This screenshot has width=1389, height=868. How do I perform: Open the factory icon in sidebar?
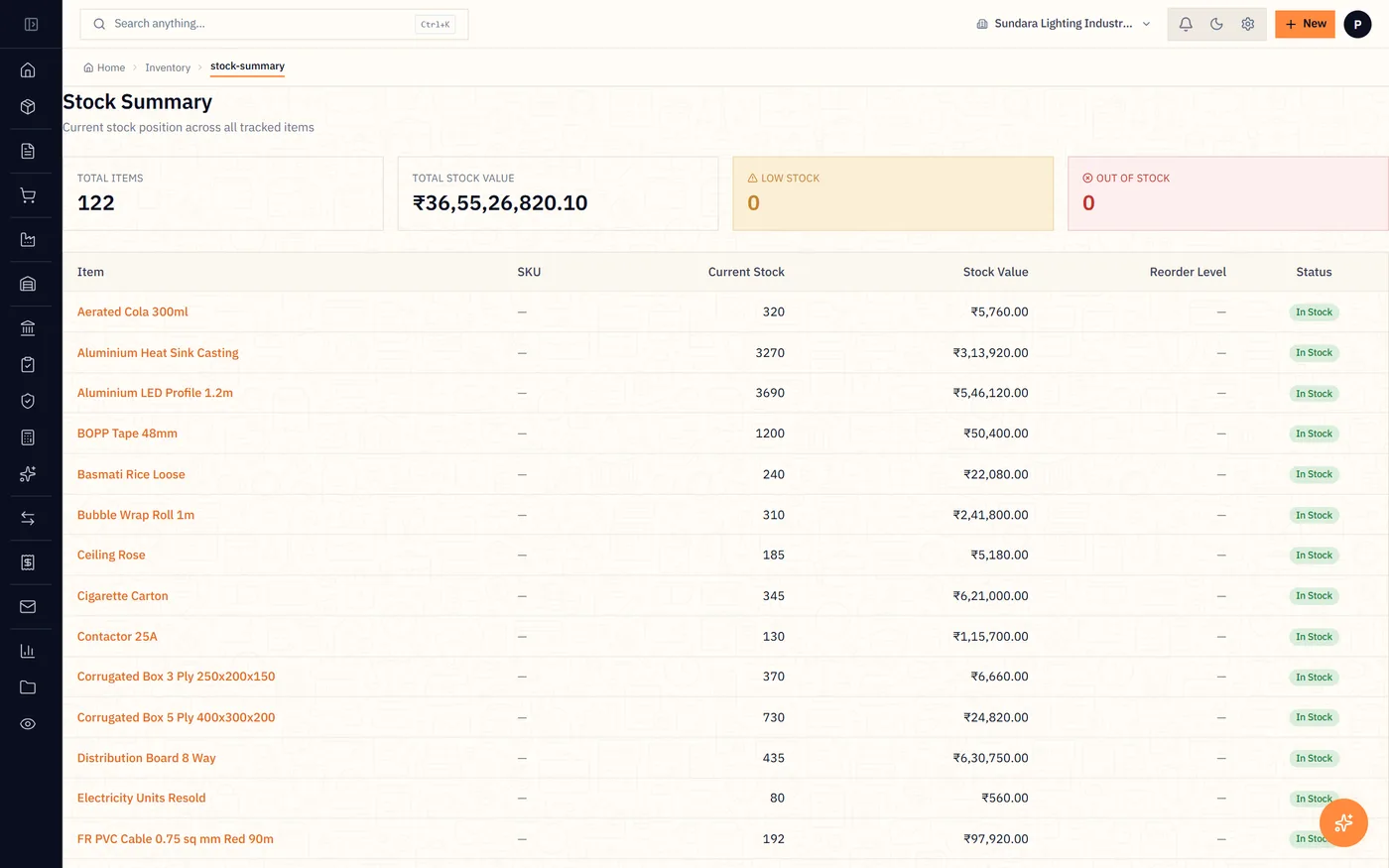28,240
